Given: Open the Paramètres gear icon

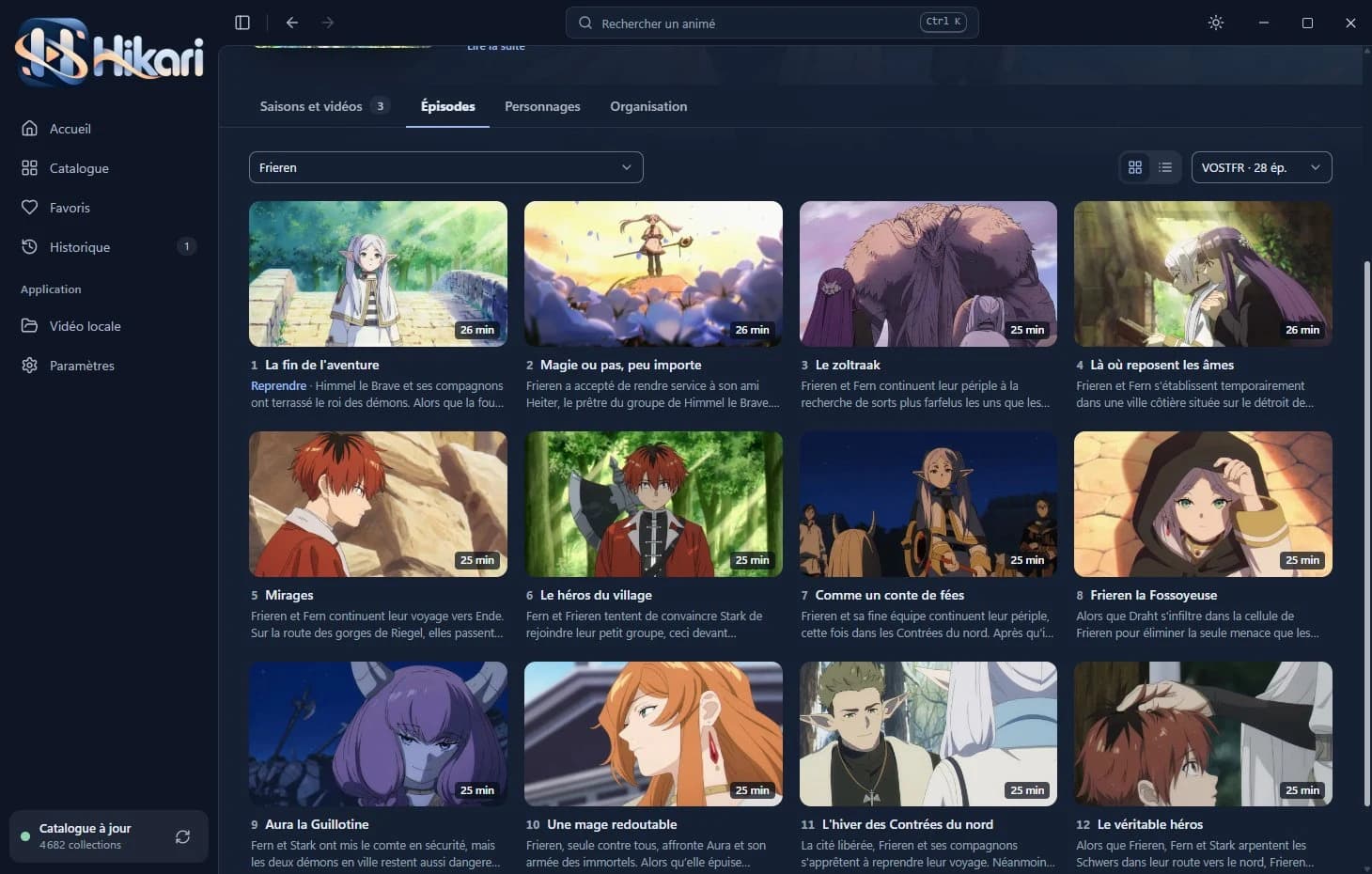Looking at the screenshot, I should 30,365.
